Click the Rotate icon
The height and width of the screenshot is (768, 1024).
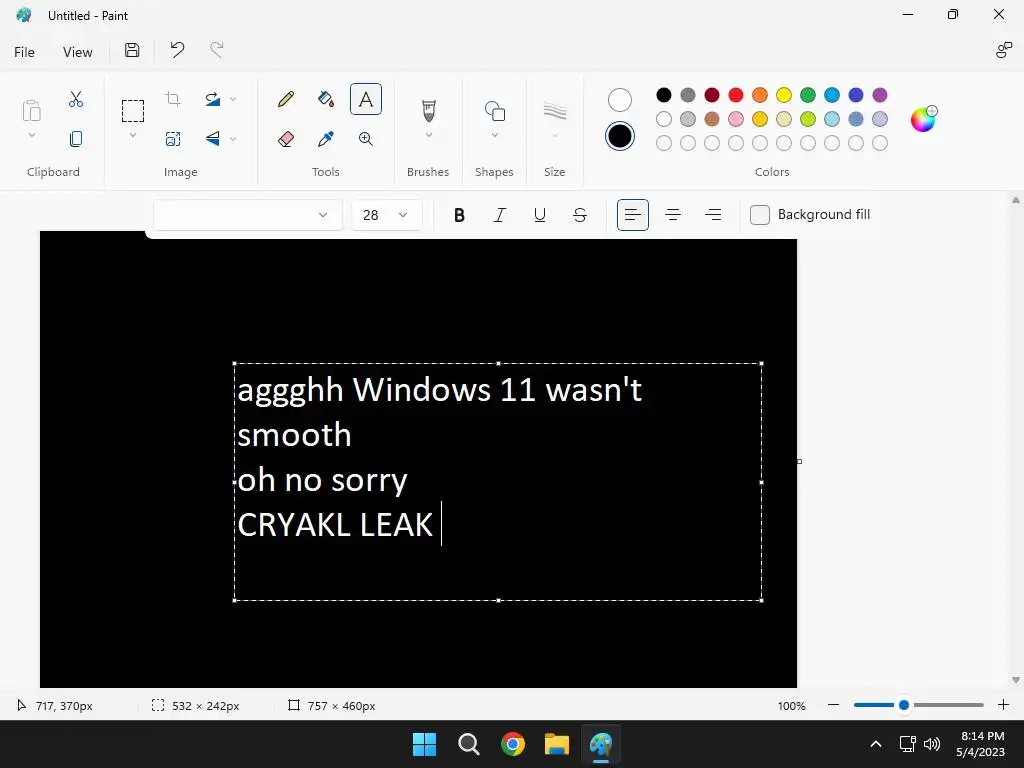(213, 99)
